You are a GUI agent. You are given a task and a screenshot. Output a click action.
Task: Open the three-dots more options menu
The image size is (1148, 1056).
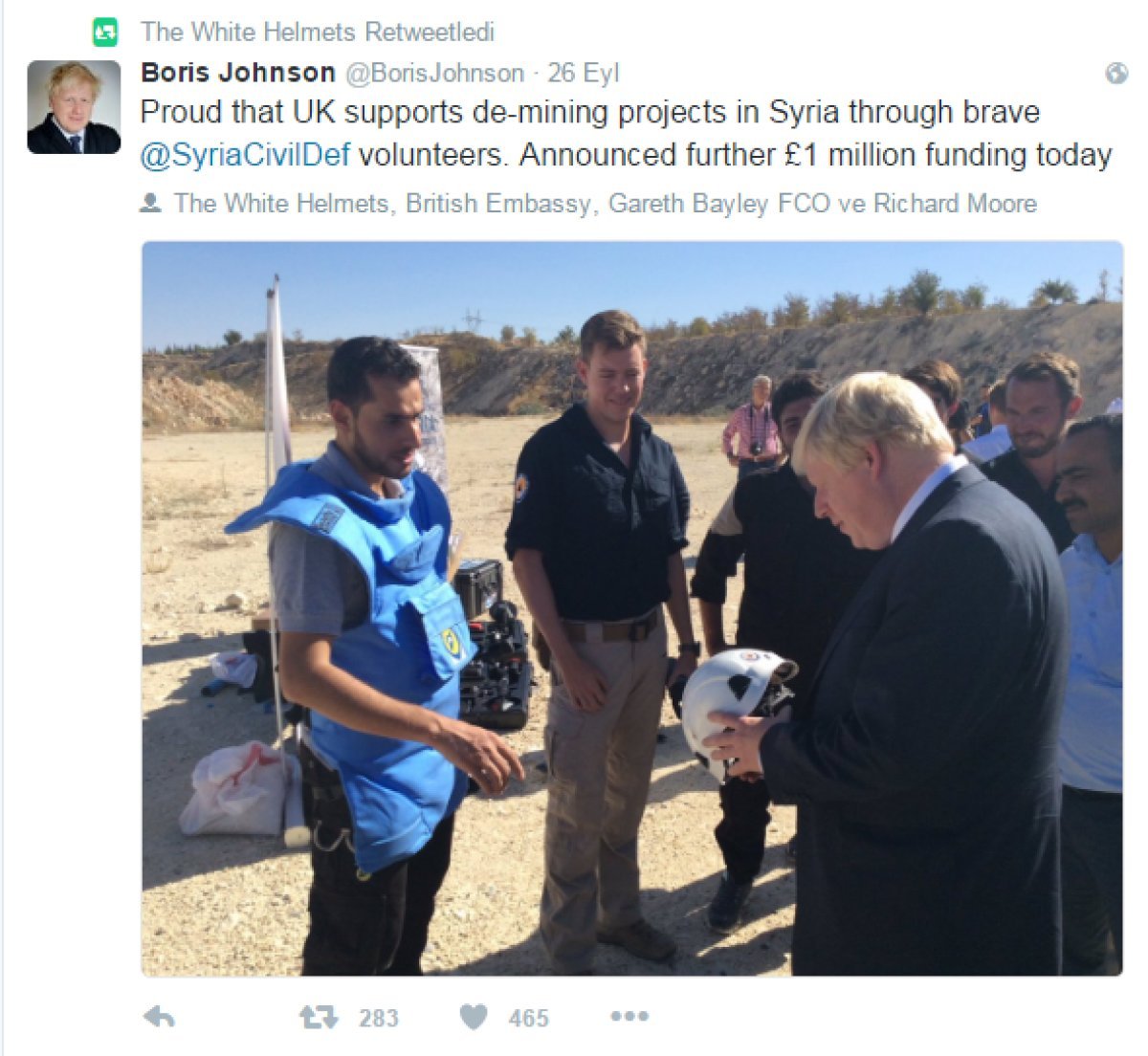(x=629, y=1016)
